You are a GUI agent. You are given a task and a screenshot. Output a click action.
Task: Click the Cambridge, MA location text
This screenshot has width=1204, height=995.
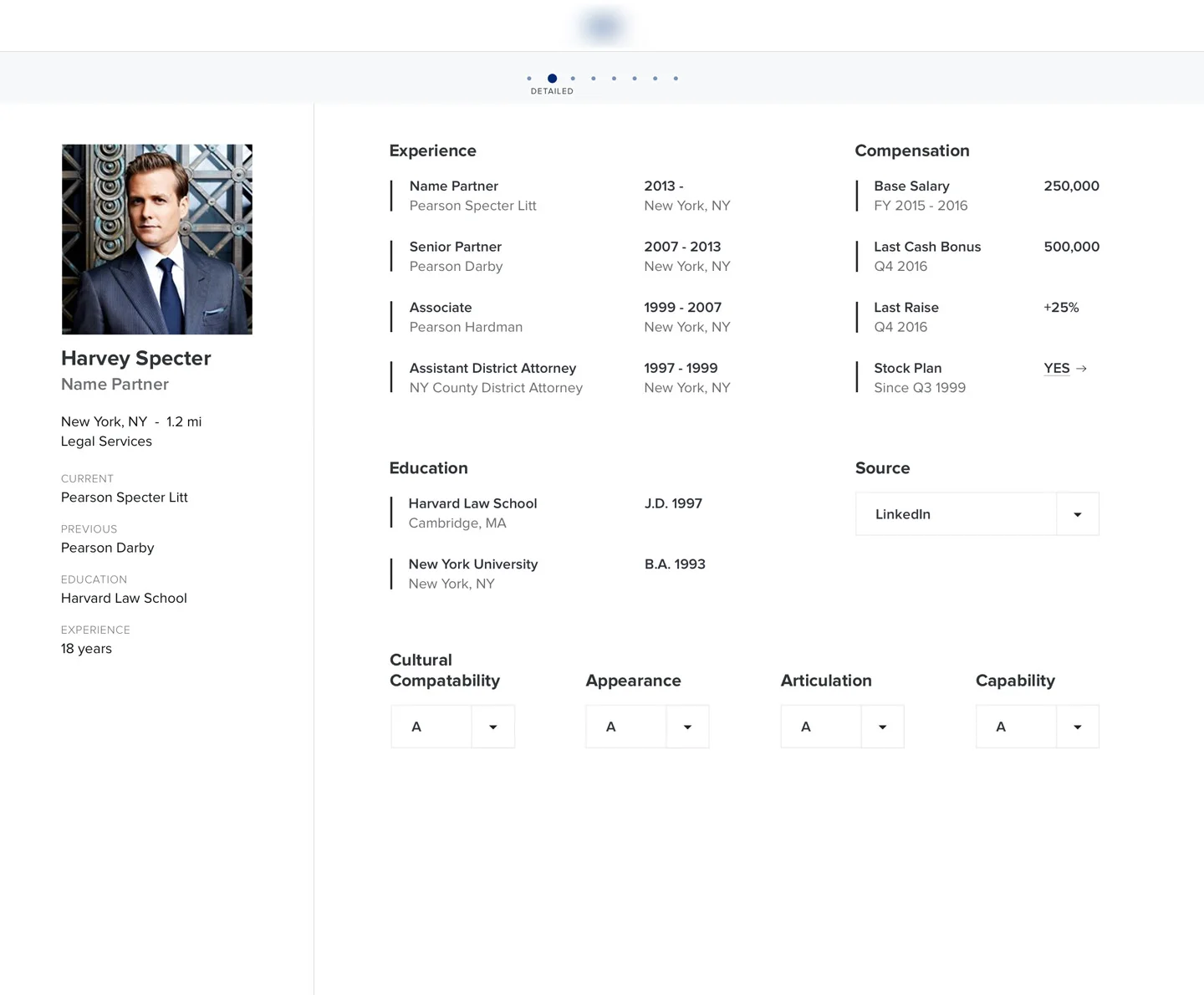point(457,523)
